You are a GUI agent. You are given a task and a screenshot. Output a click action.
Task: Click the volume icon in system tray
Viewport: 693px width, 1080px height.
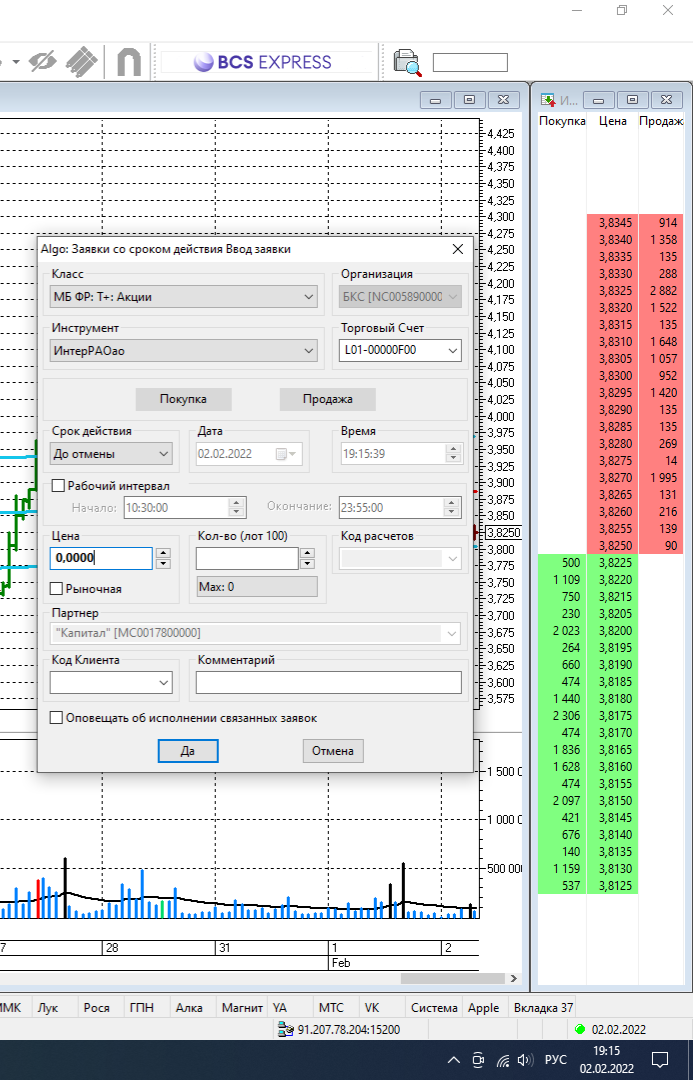(524, 1059)
